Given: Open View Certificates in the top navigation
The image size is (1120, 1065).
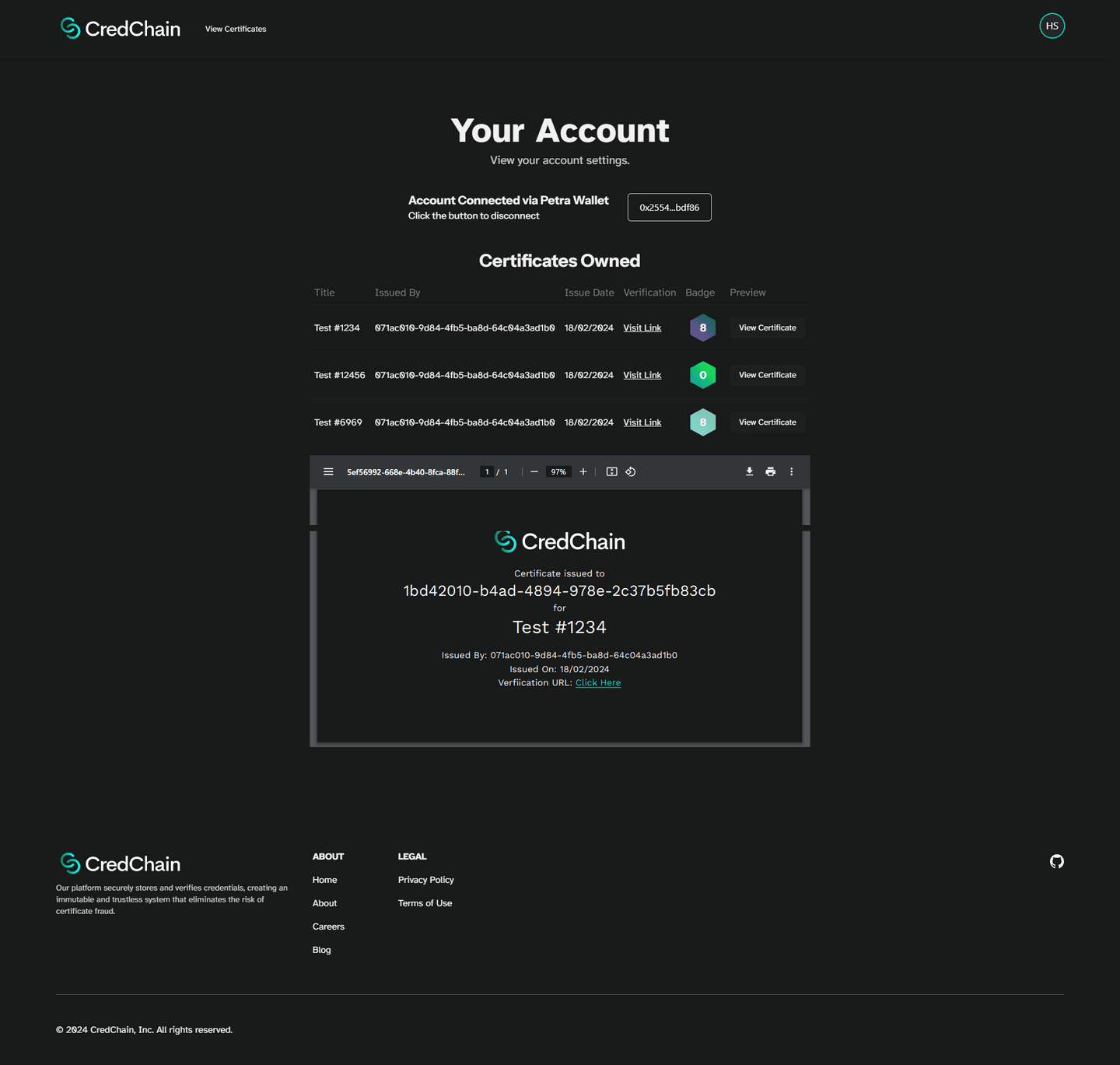Looking at the screenshot, I should point(236,29).
